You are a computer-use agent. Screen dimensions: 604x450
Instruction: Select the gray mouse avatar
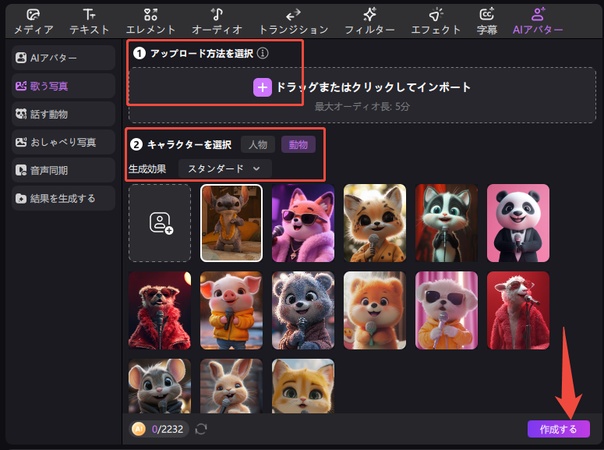click(159, 386)
